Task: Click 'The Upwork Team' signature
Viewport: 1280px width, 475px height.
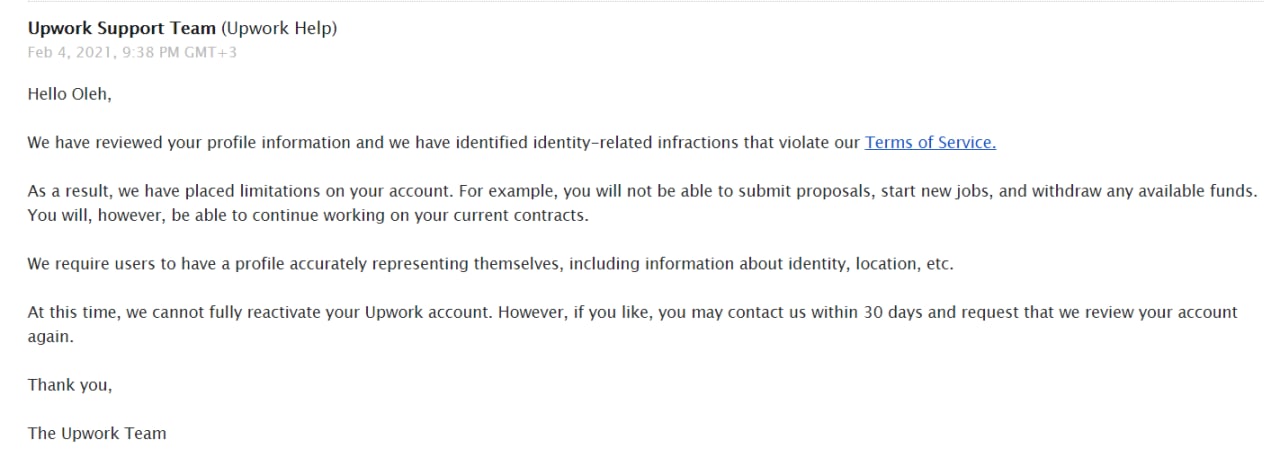Action: (x=97, y=434)
